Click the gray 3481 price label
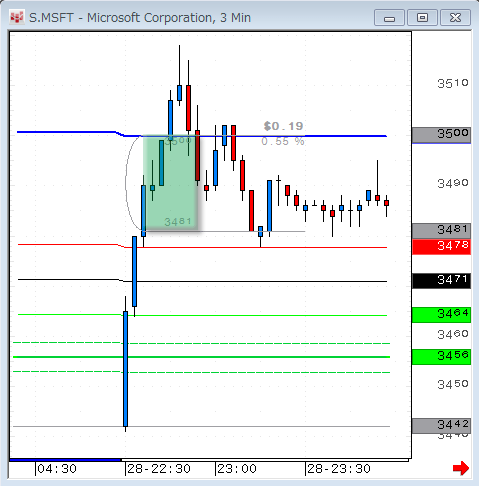 click(441, 230)
